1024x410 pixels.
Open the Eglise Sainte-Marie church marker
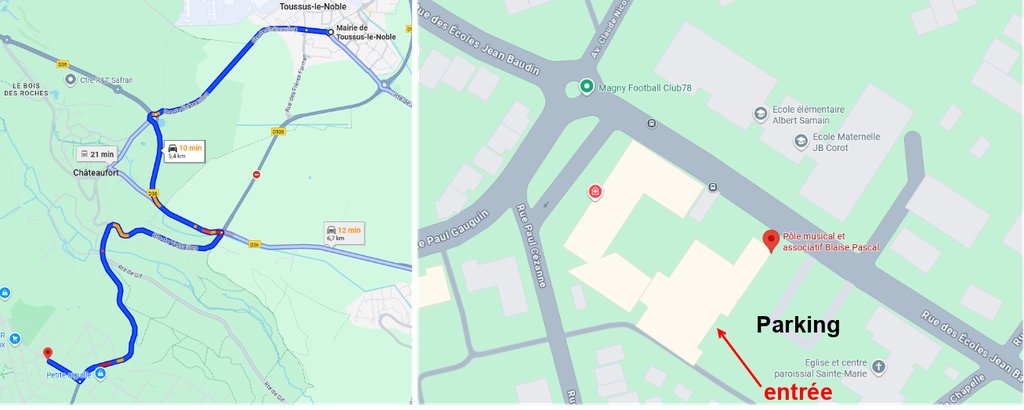tap(879, 366)
